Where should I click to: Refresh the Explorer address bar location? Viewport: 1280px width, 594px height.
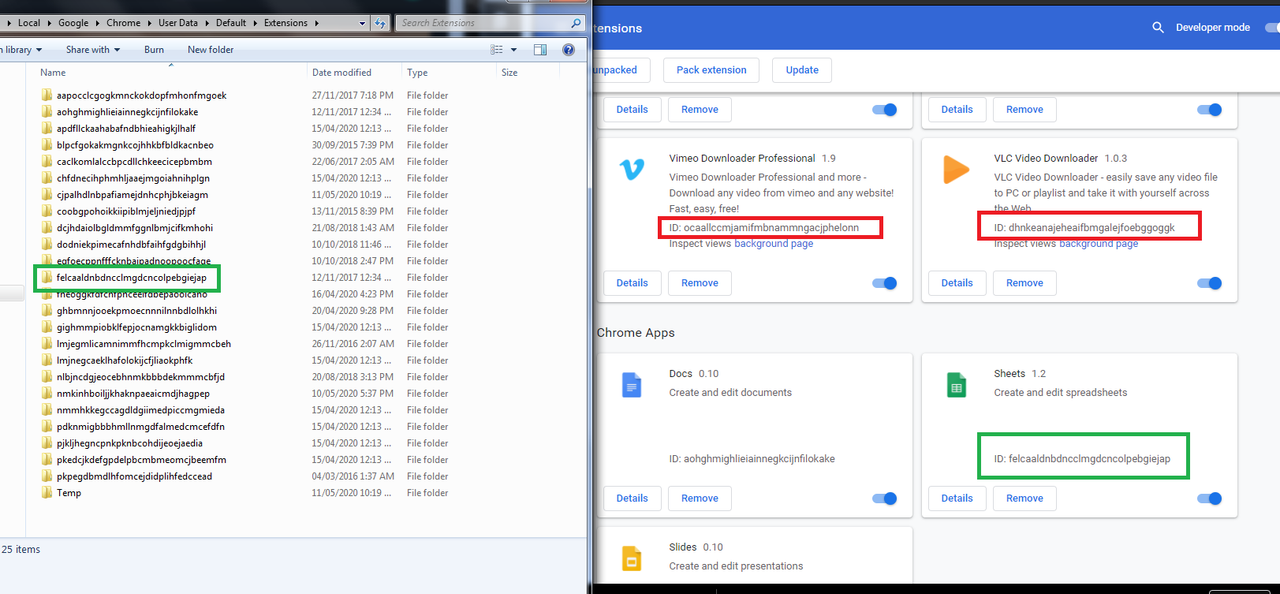(380, 22)
